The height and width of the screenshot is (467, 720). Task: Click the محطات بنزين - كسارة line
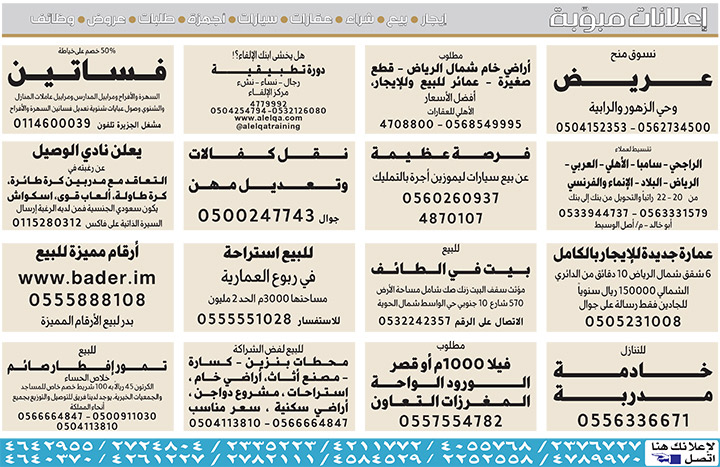click(269, 362)
